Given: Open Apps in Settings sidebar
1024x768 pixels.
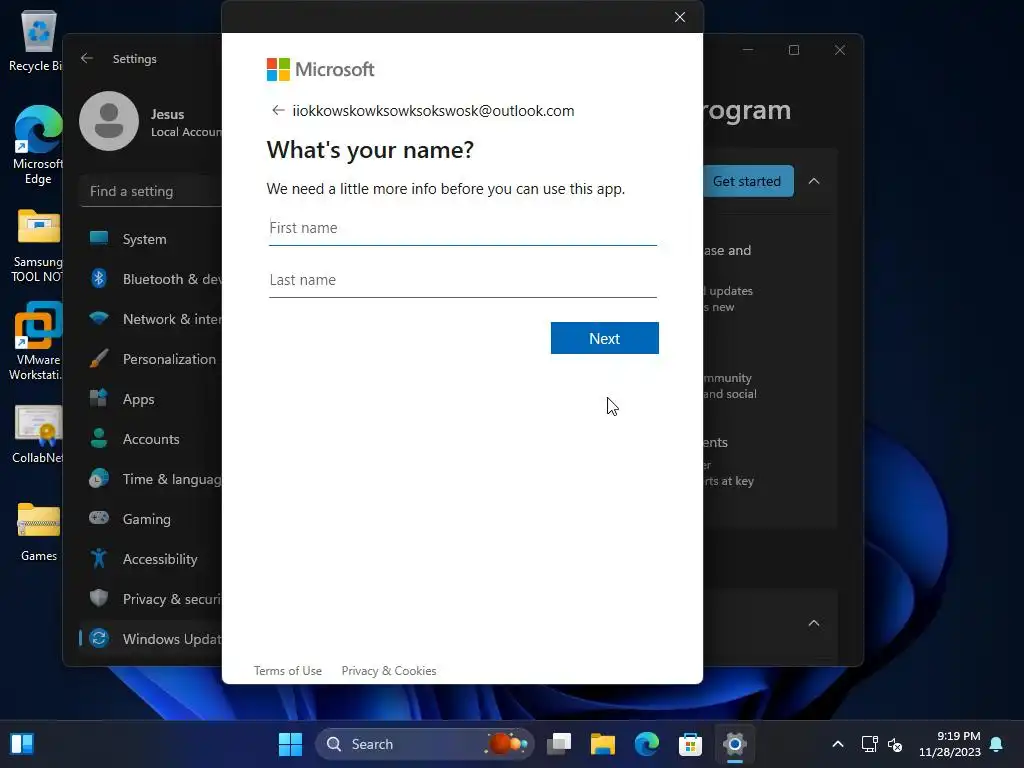Looking at the screenshot, I should click(152, 399).
